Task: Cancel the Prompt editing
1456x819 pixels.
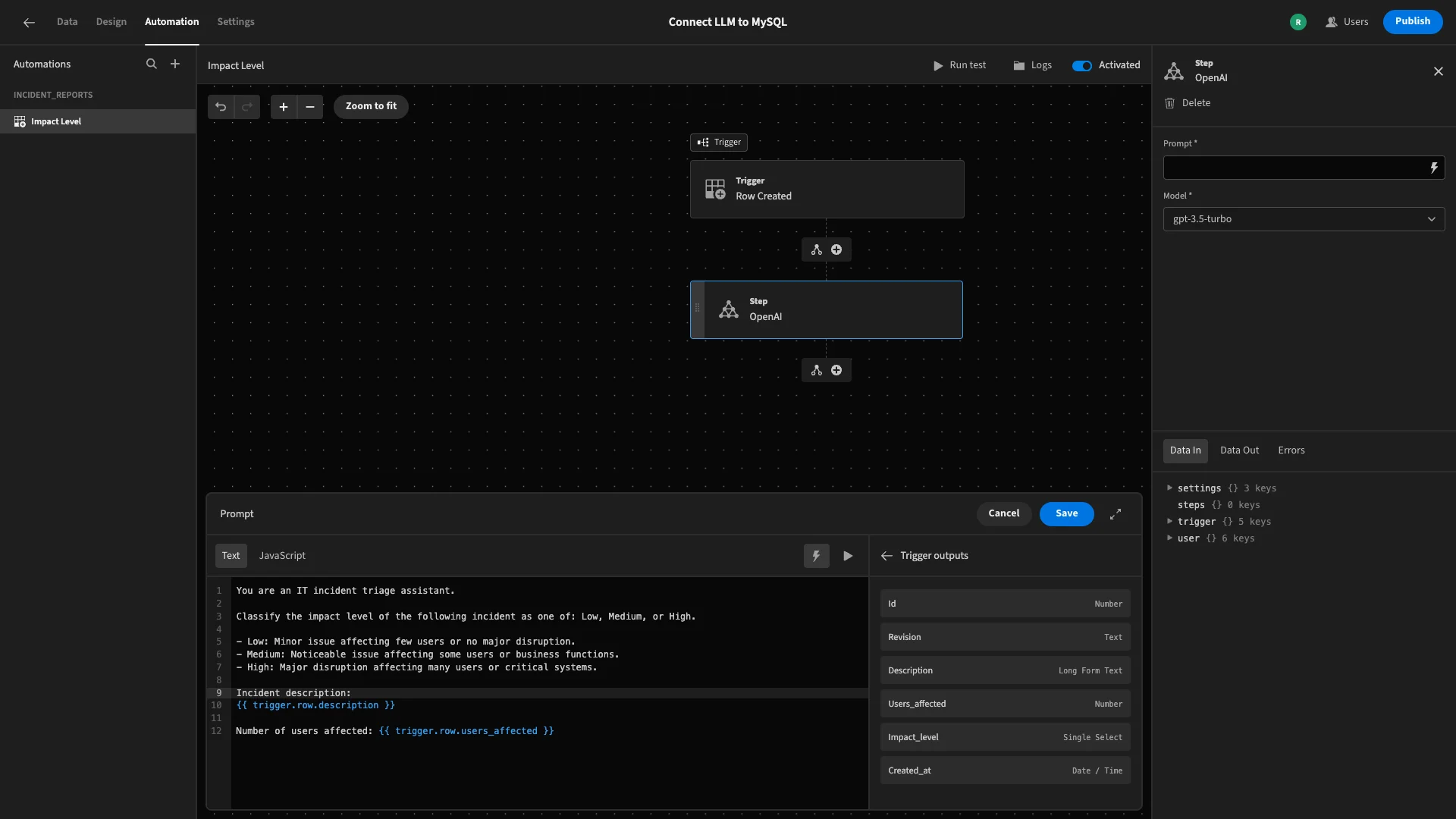Action: 1003,514
